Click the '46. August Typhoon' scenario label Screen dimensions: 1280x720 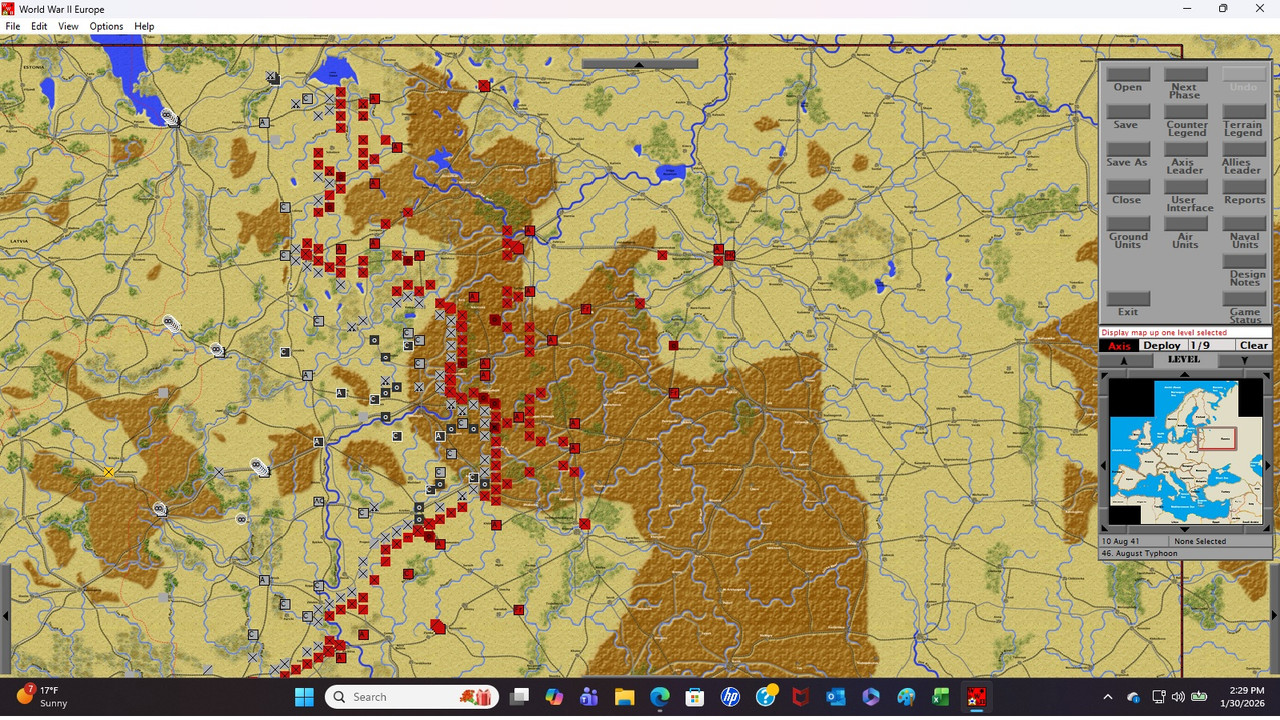click(1140, 553)
